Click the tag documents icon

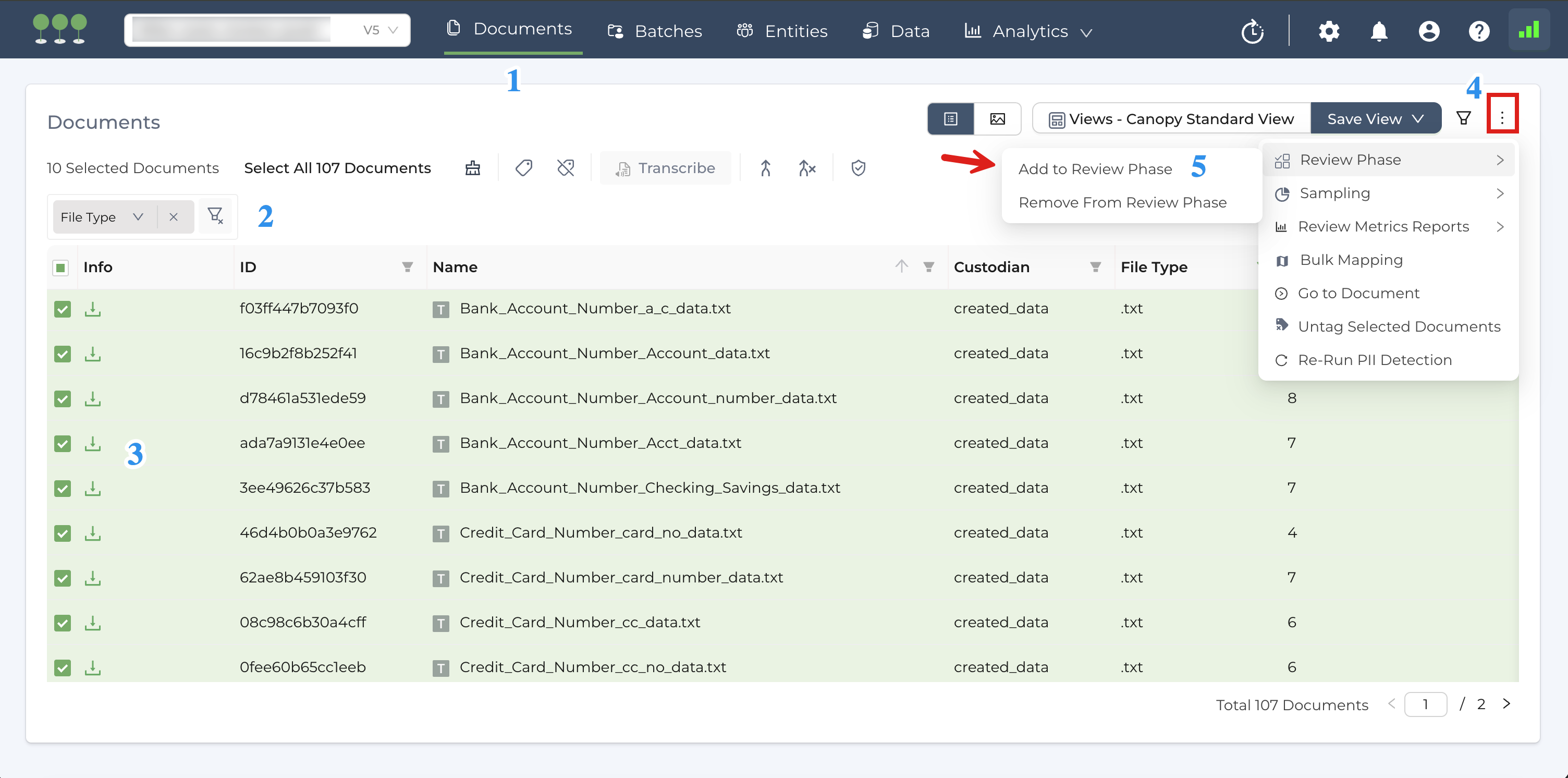(x=523, y=168)
